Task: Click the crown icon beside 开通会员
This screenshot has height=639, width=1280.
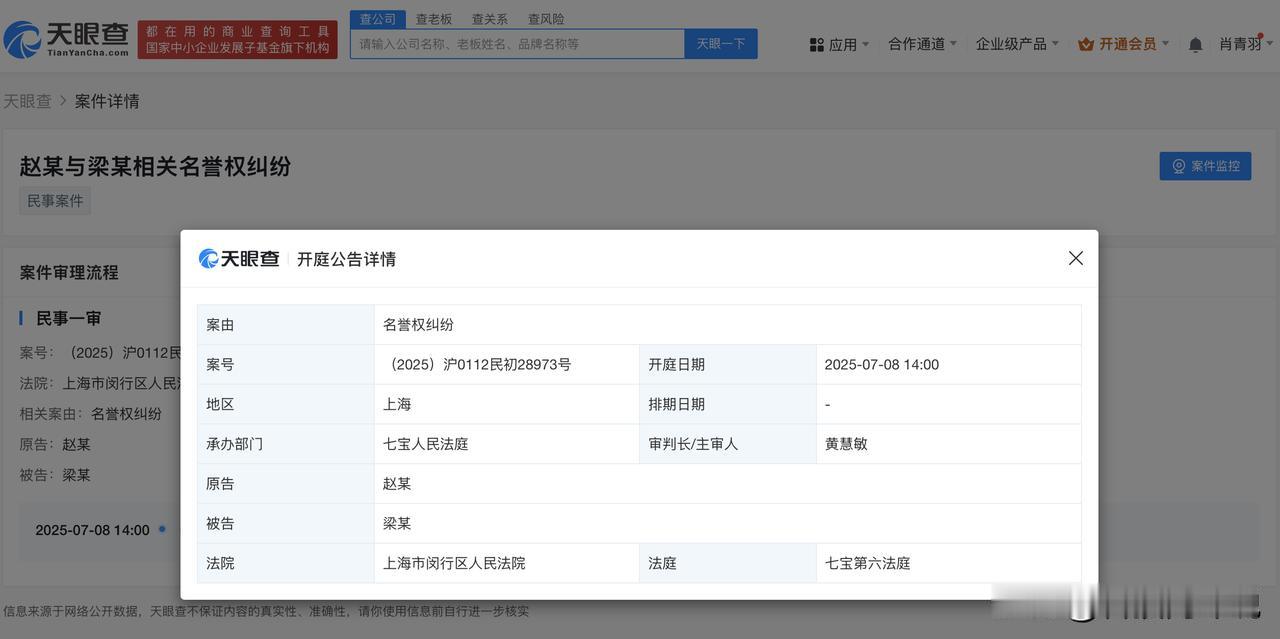Action: [x=1086, y=44]
